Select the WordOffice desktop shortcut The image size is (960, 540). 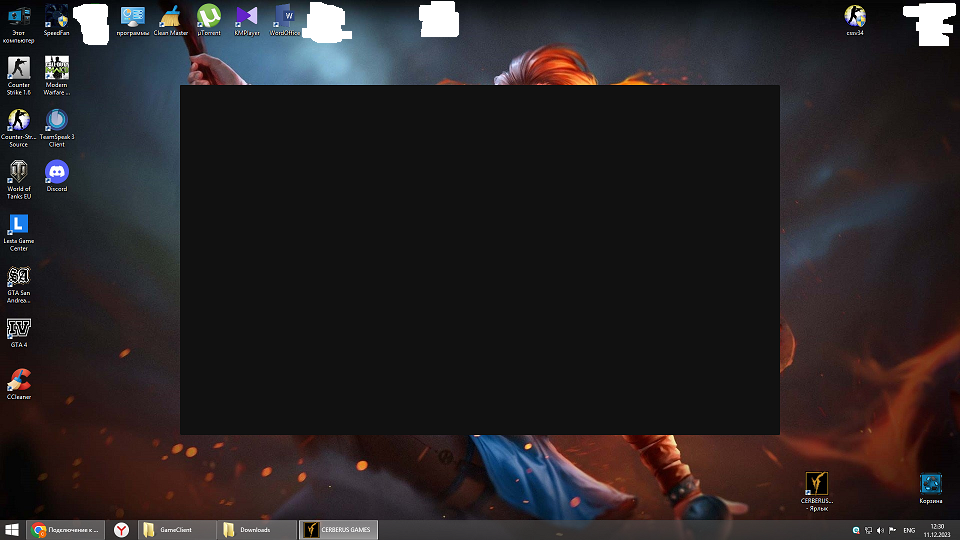click(x=285, y=21)
